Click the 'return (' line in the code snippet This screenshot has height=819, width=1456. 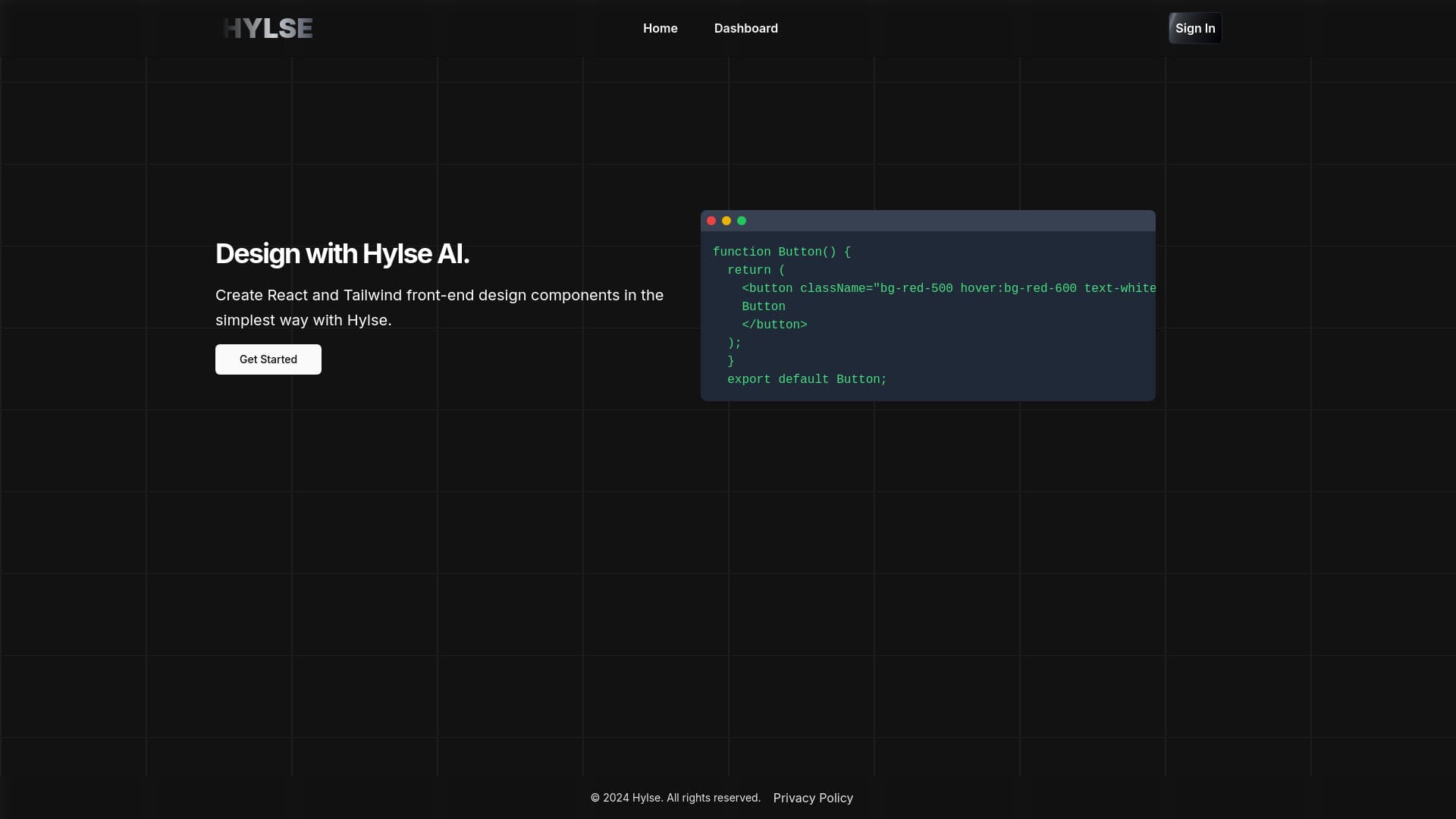(755, 270)
